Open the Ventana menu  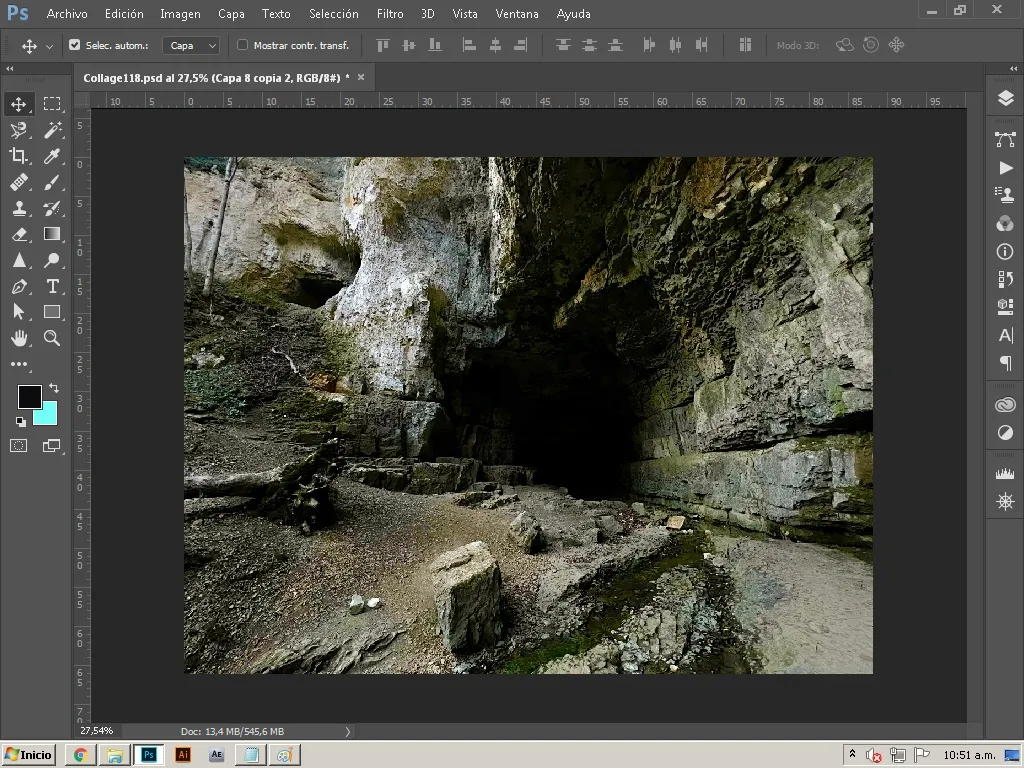tap(517, 14)
